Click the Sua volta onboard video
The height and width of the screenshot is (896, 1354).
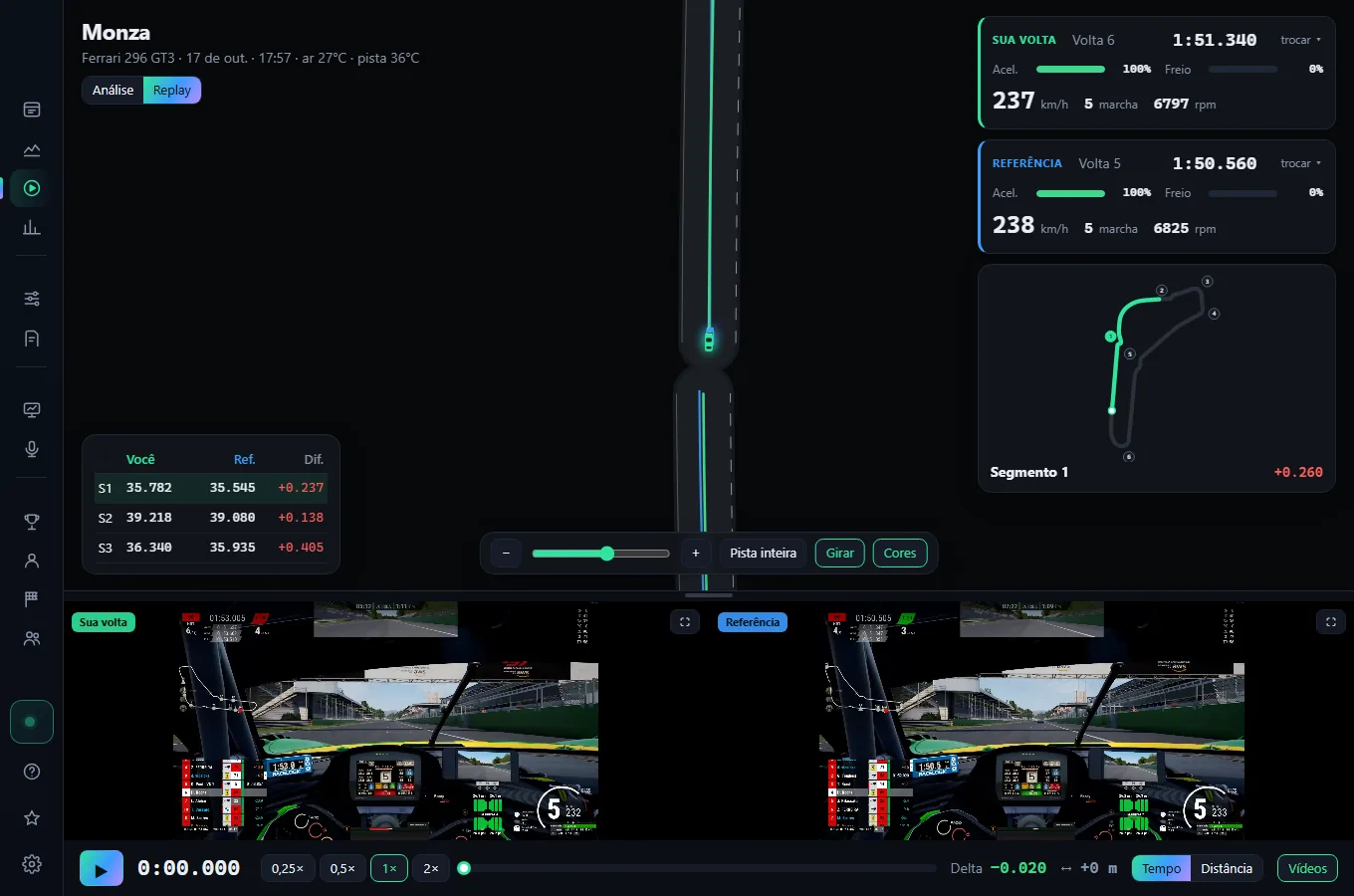coord(386,720)
